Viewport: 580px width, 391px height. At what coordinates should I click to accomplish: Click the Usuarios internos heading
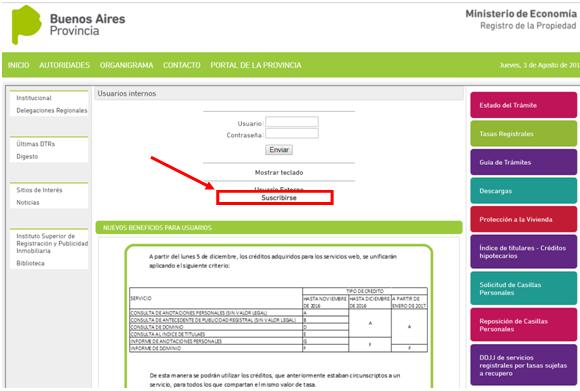click(127, 94)
